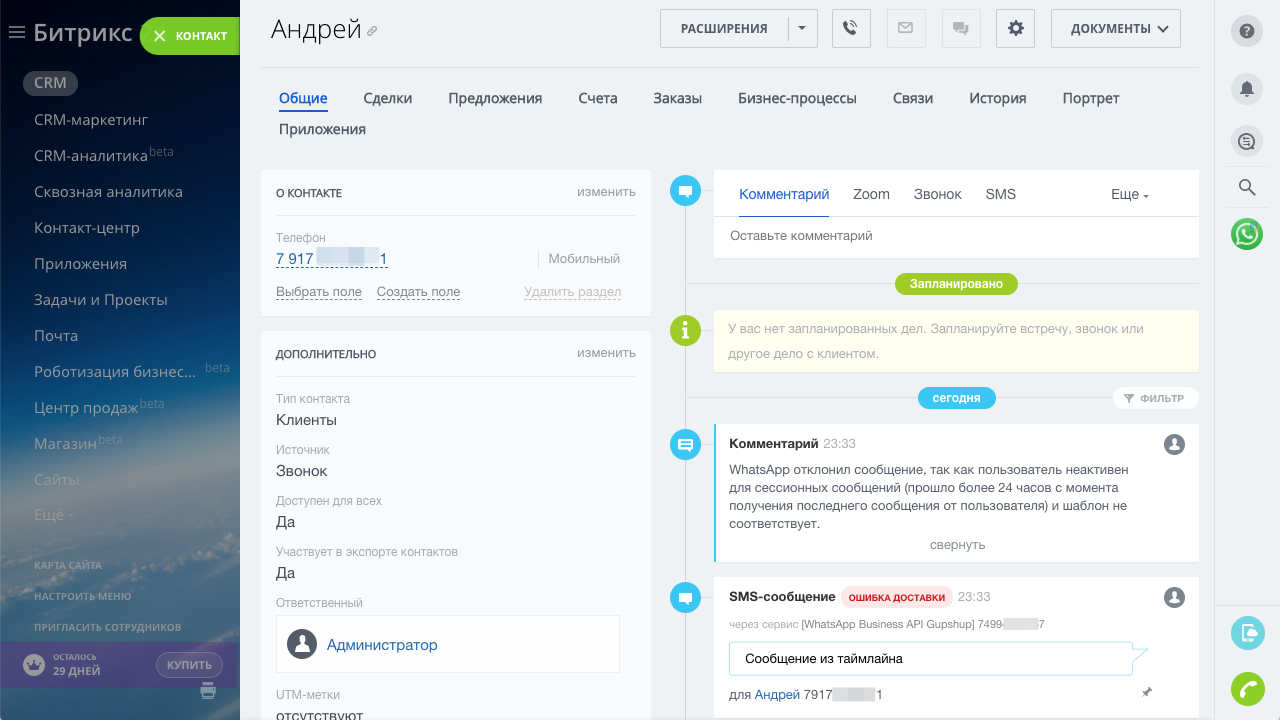
Task: Open the Администратор responsible link
Action: click(382, 645)
